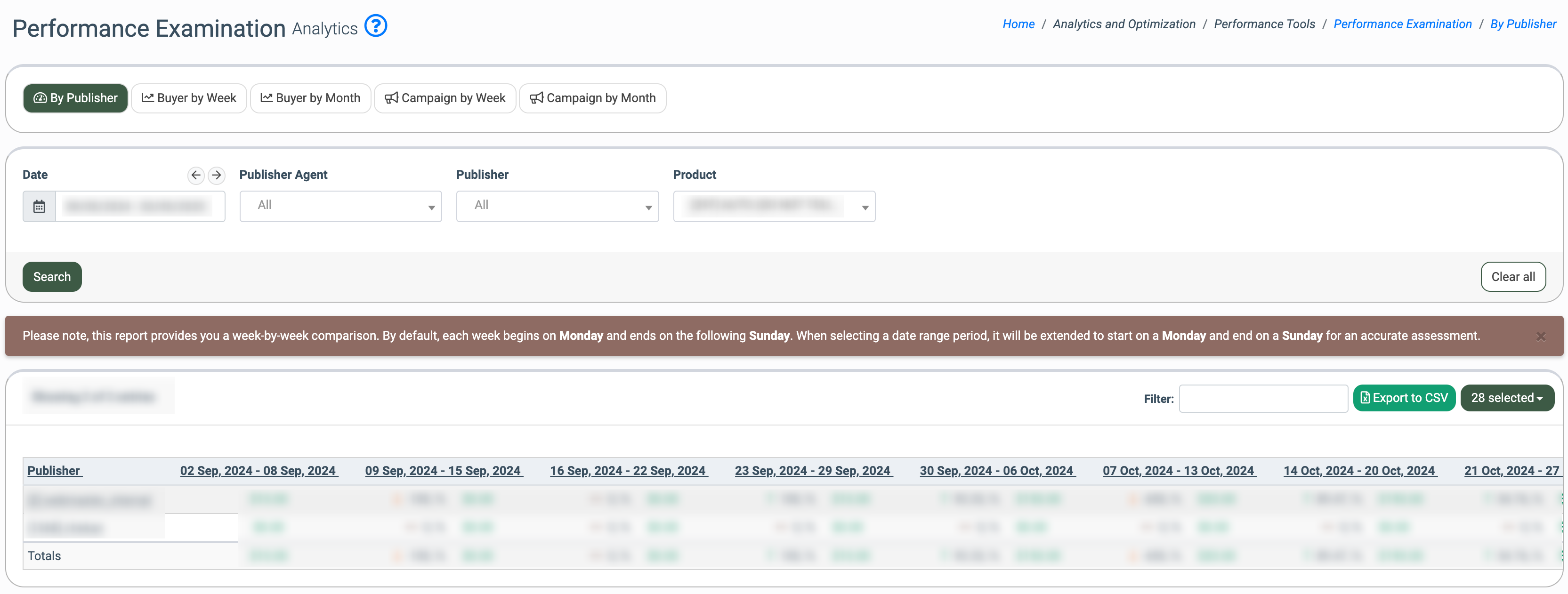
Task: Open the calendar icon beside Date field
Action: [39, 207]
